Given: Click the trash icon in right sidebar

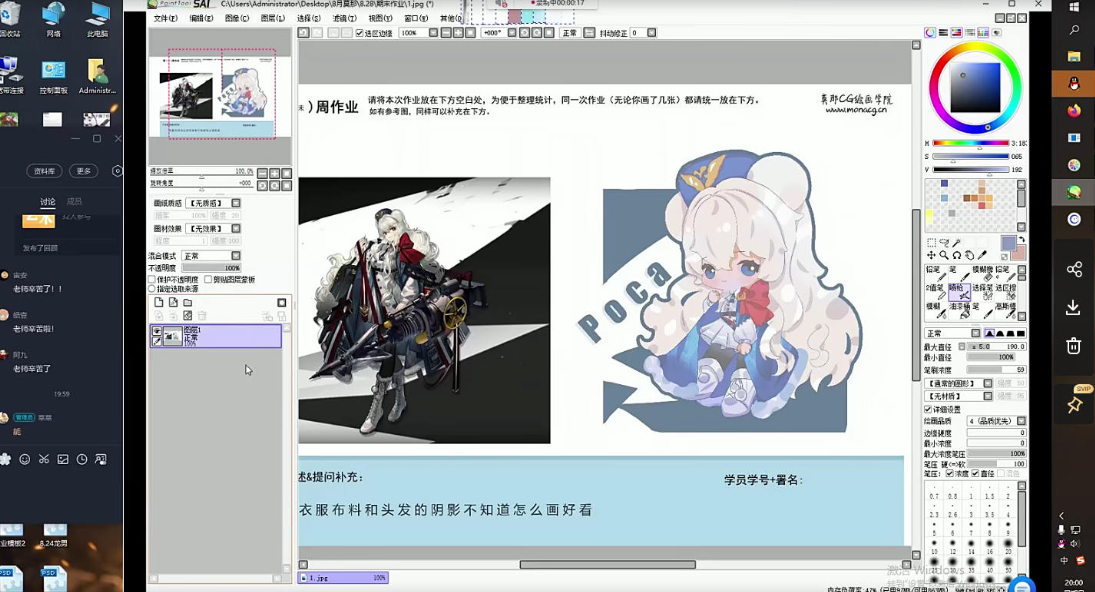Looking at the screenshot, I should tap(1074, 346).
